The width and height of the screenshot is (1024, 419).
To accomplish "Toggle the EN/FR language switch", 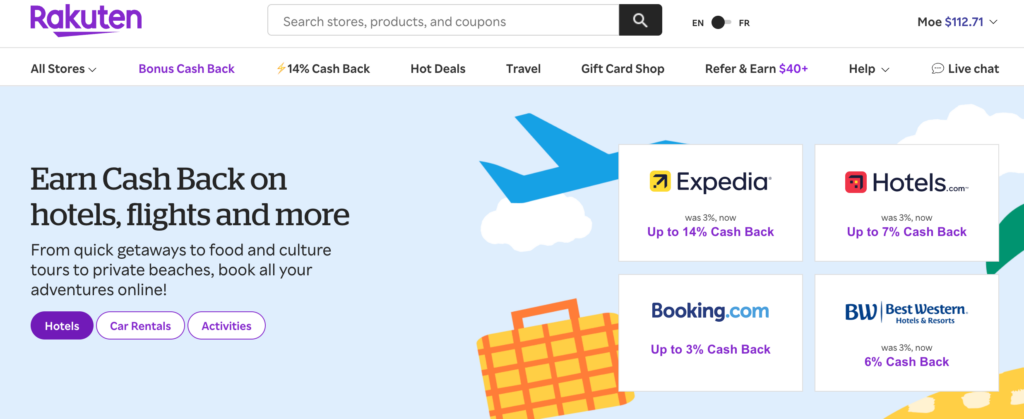I will pos(720,22).
